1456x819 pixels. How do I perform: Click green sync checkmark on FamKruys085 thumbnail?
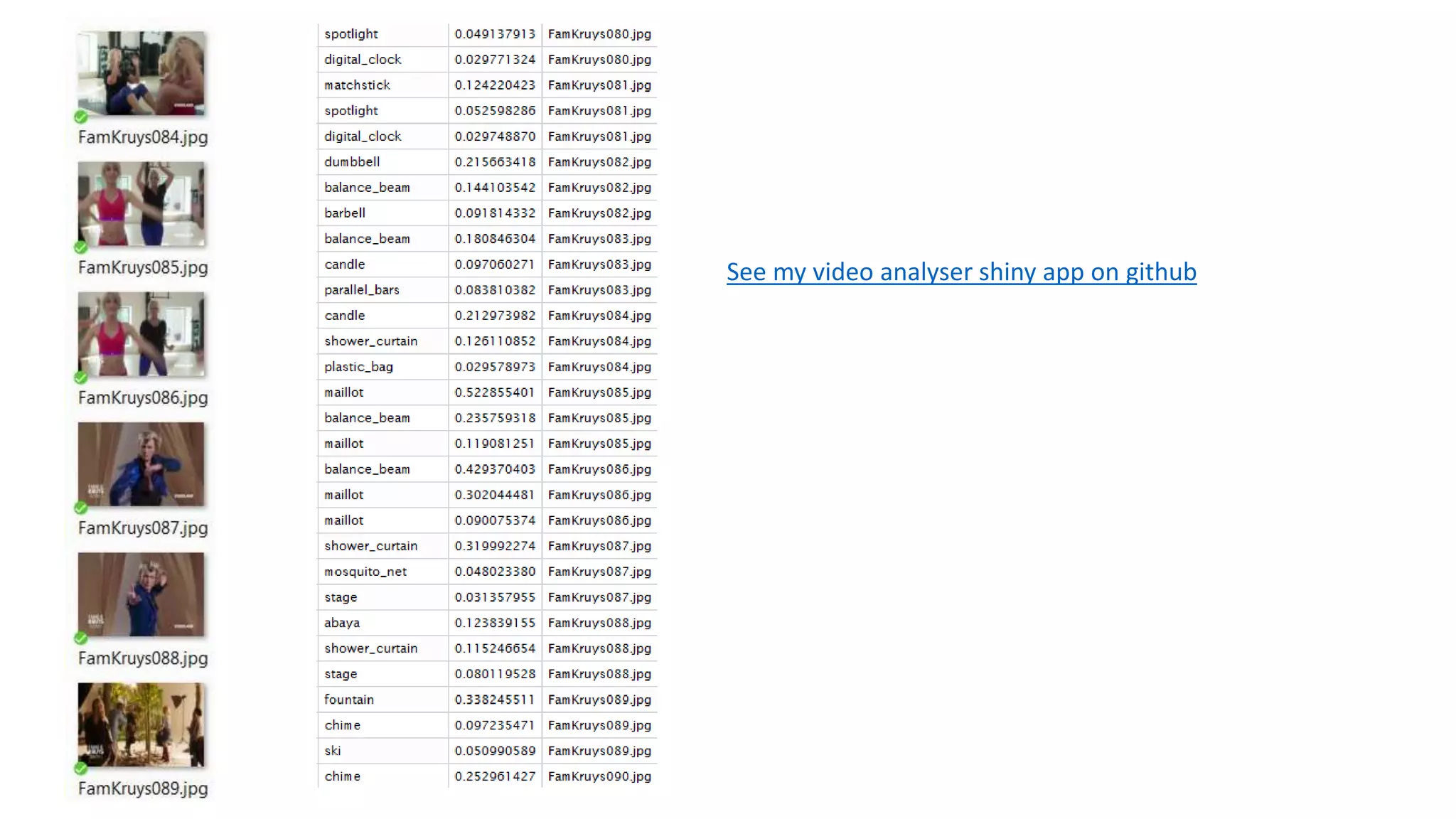pyautogui.click(x=81, y=247)
